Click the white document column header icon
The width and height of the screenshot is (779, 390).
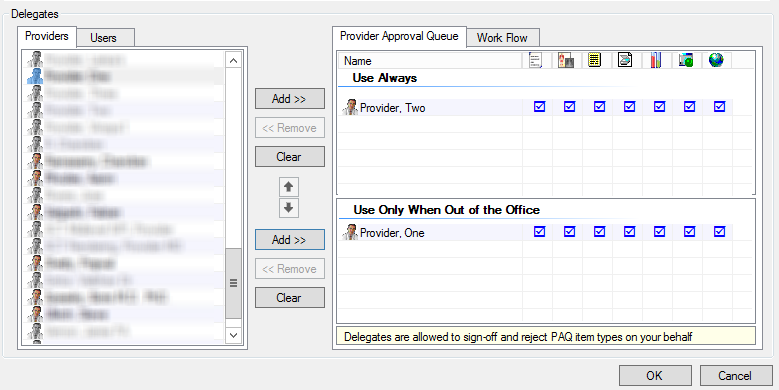pyautogui.click(x=536, y=60)
